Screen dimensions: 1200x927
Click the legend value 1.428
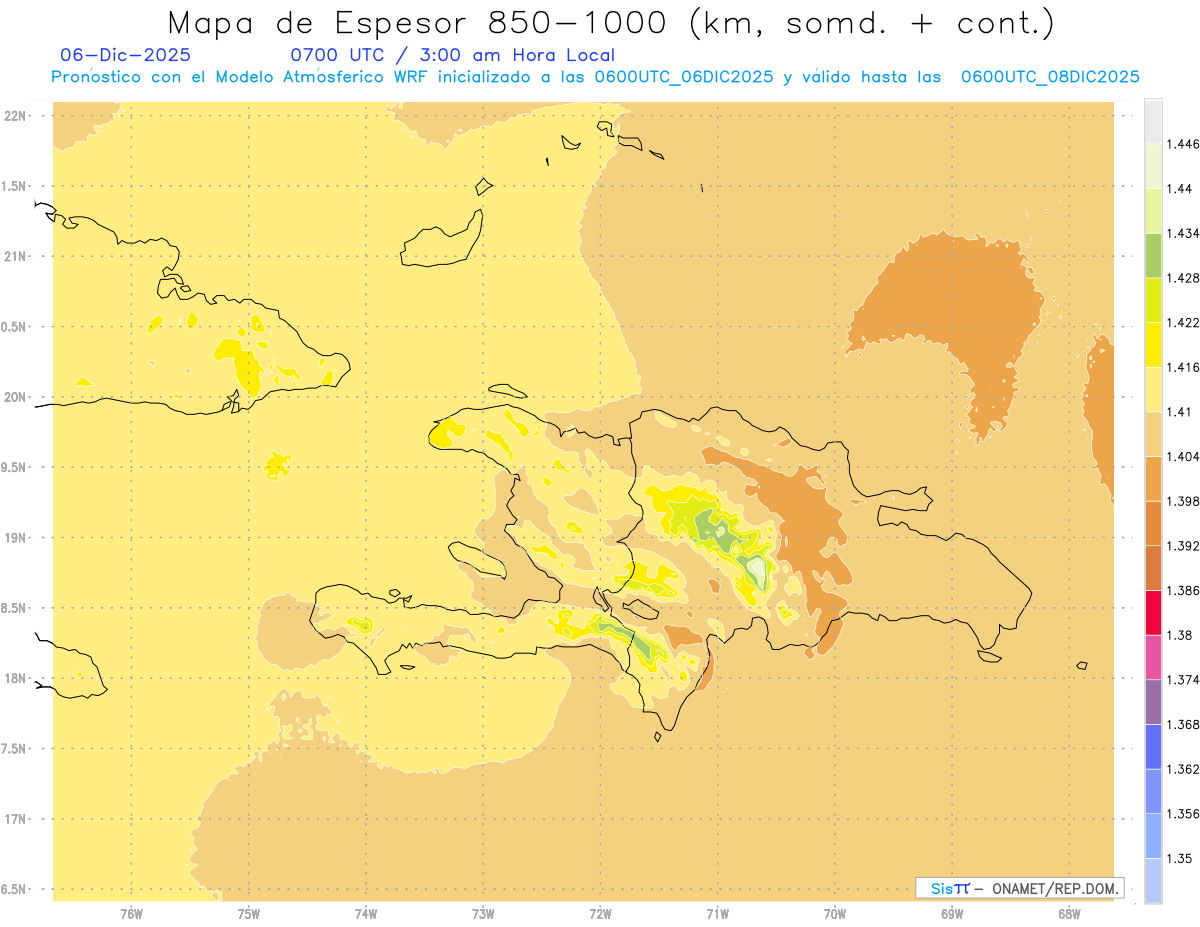point(1183,278)
